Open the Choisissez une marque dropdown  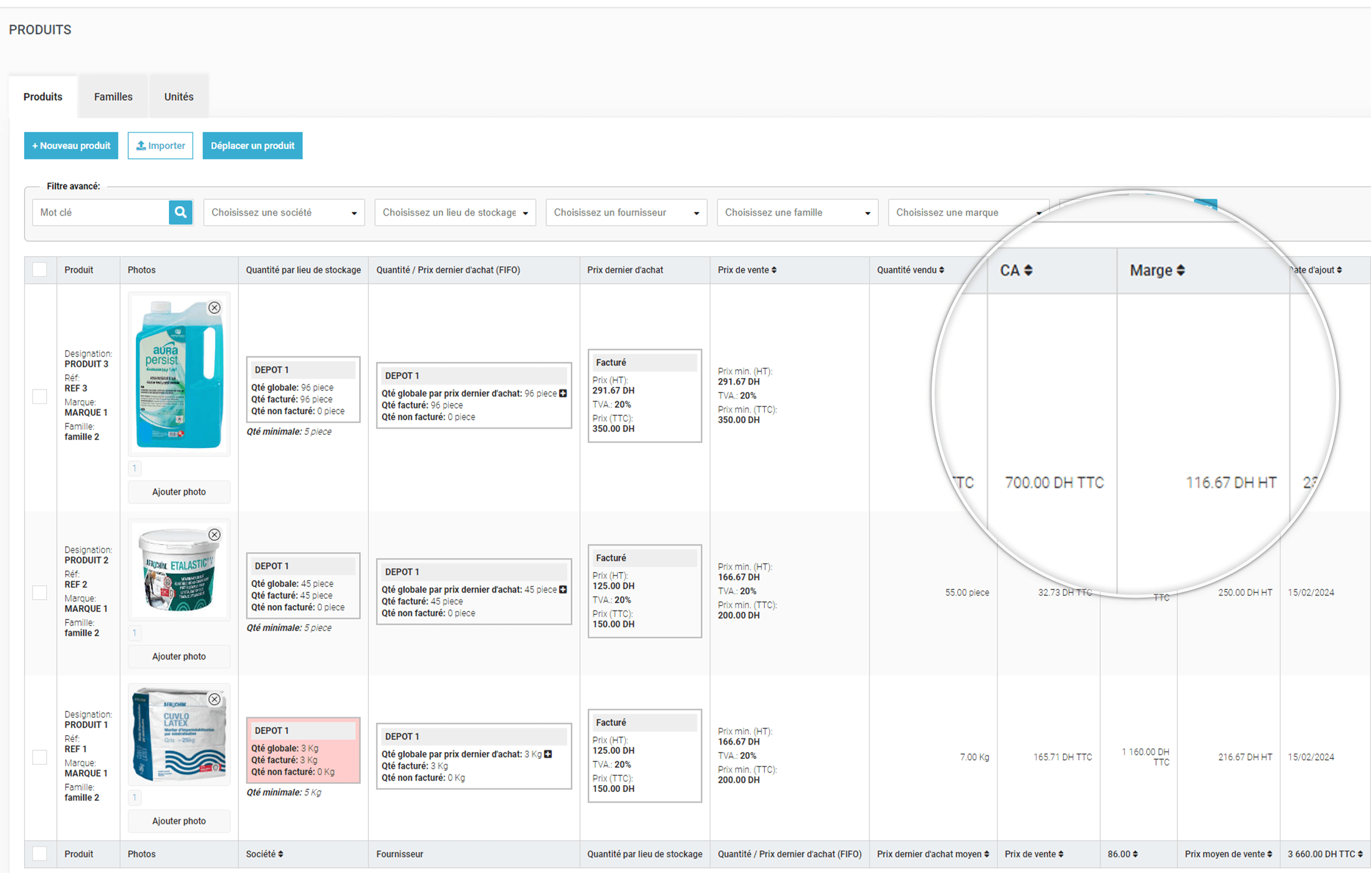968,212
